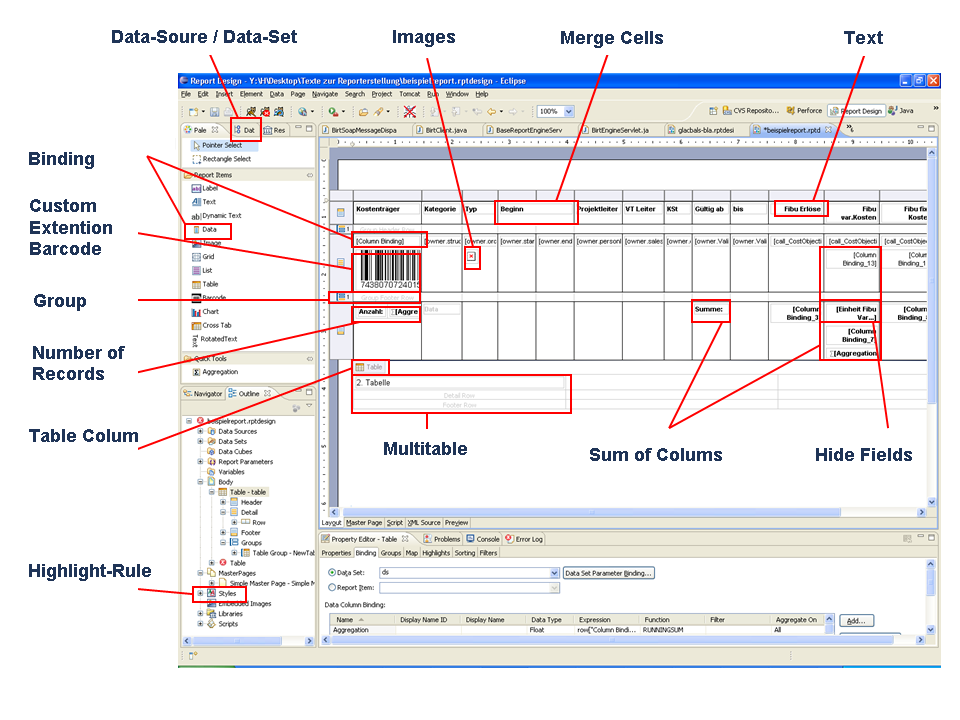Image resolution: width=960 pixels, height=720 pixels.
Task: Open the Filters property tab
Action: pyautogui.click(x=488, y=553)
